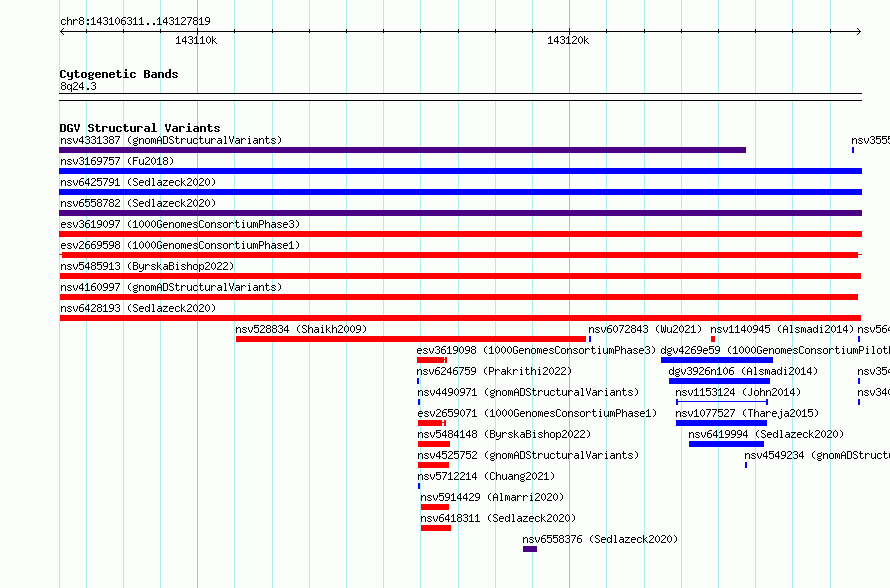
Task: Open dgv4269e59 1000GenomesConsortiumPilot label
Action: tap(775, 350)
